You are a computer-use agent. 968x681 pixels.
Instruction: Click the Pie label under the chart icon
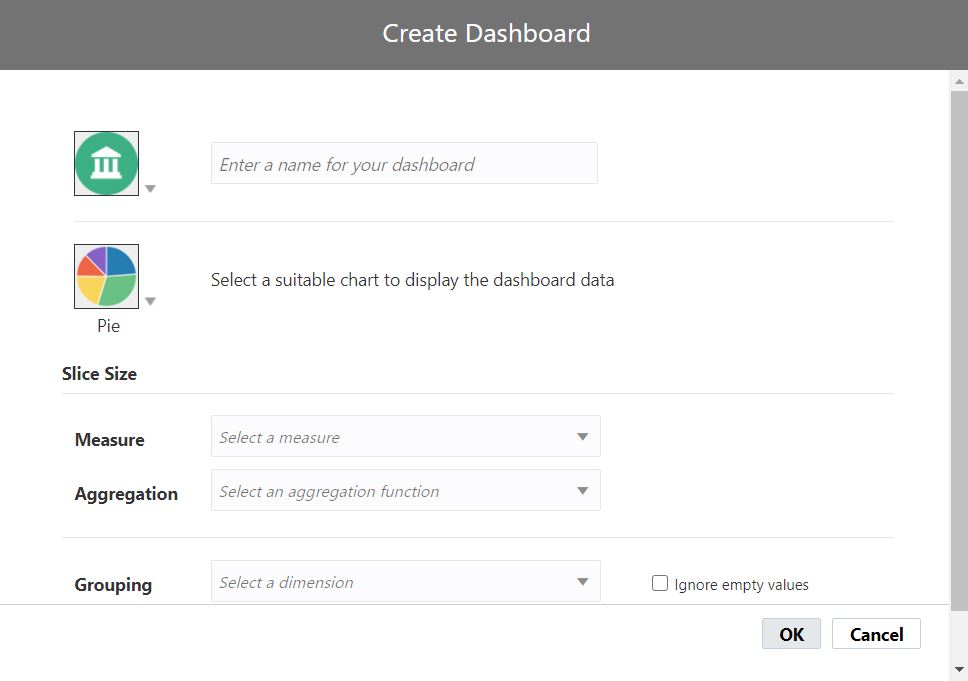click(108, 326)
